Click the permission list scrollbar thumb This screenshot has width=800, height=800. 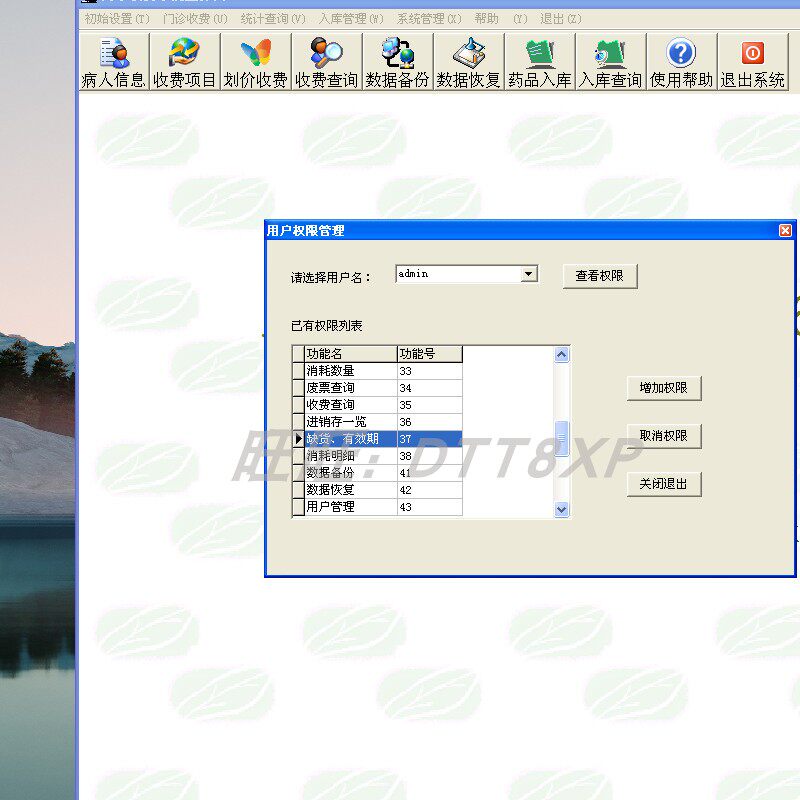(x=561, y=438)
